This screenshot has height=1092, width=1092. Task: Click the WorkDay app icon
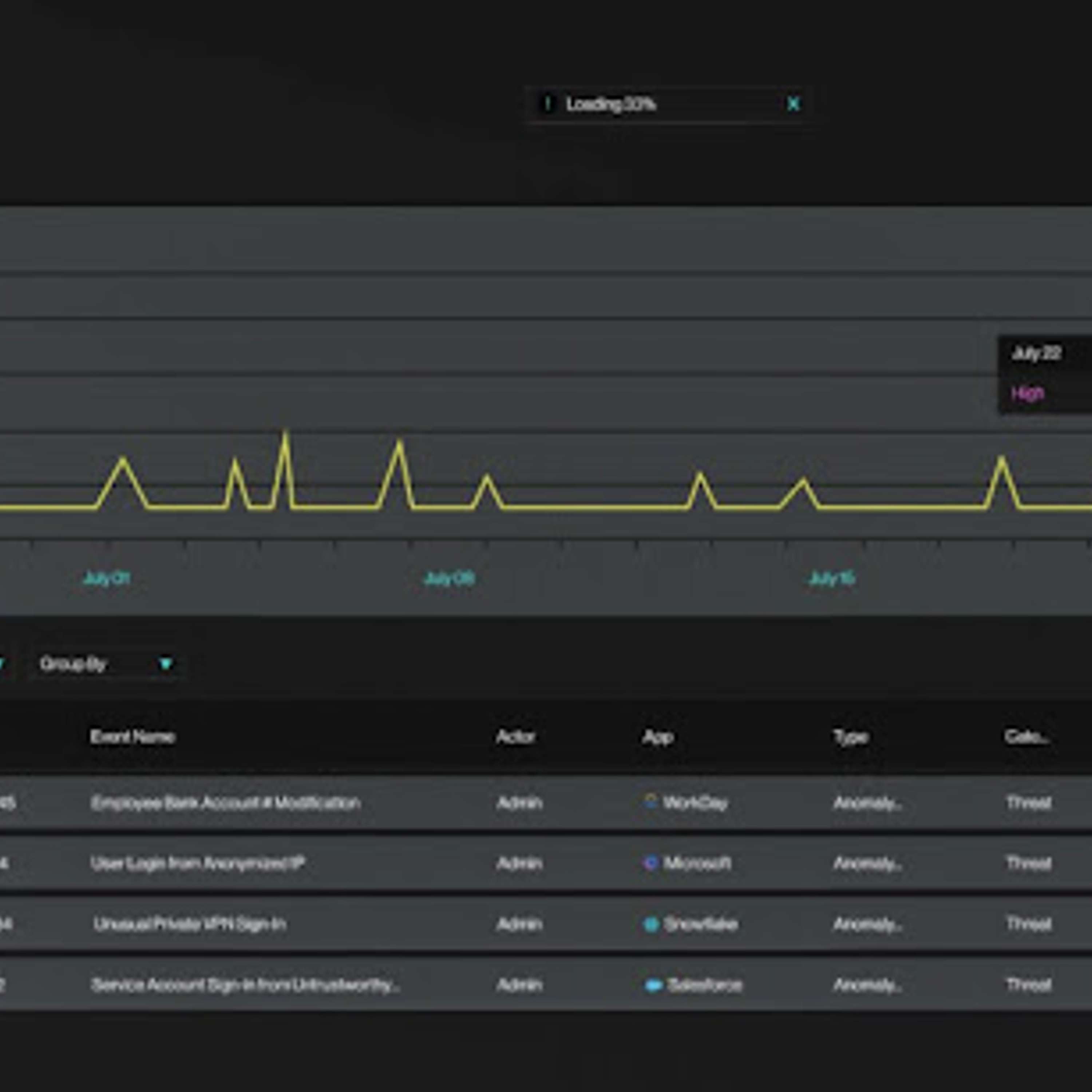click(x=650, y=802)
